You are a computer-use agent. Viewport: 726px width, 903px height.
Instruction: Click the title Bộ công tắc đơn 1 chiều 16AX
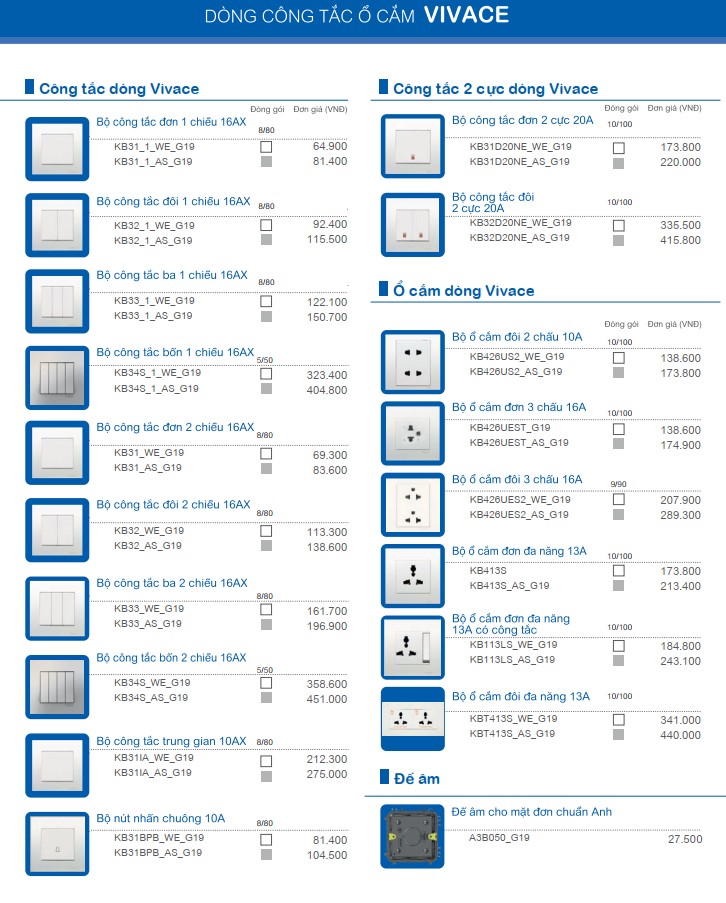(x=171, y=122)
